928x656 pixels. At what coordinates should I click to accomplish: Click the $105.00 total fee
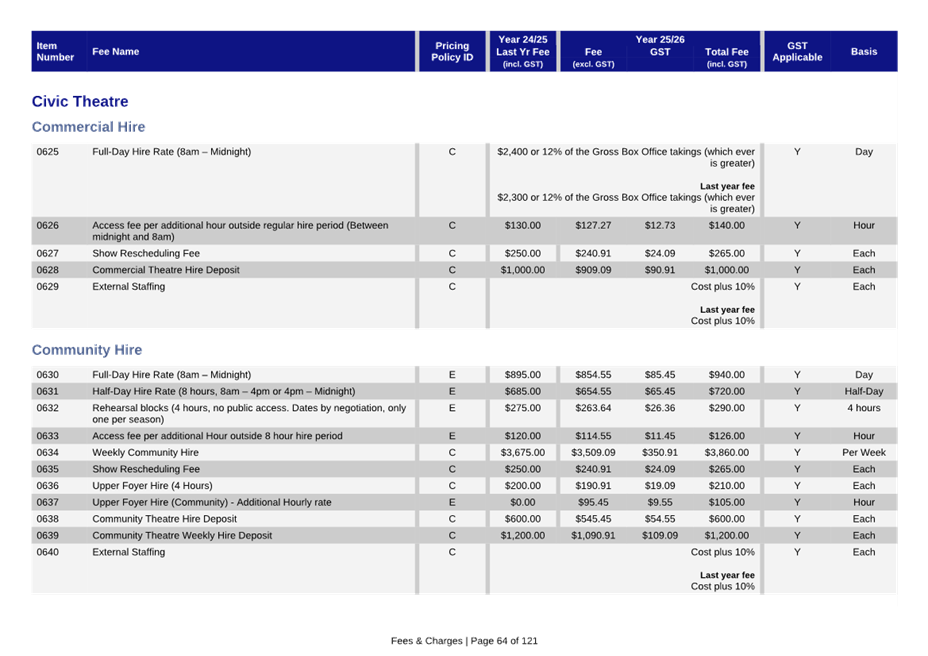(727, 502)
